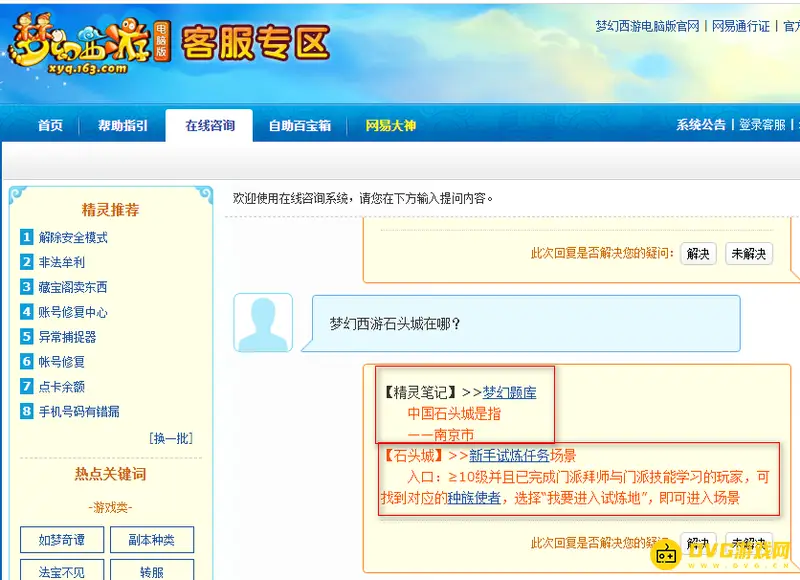This screenshot has height=580, width=800.
Task: Open the 新手试炼任务 link
Action: coord(509,455)
